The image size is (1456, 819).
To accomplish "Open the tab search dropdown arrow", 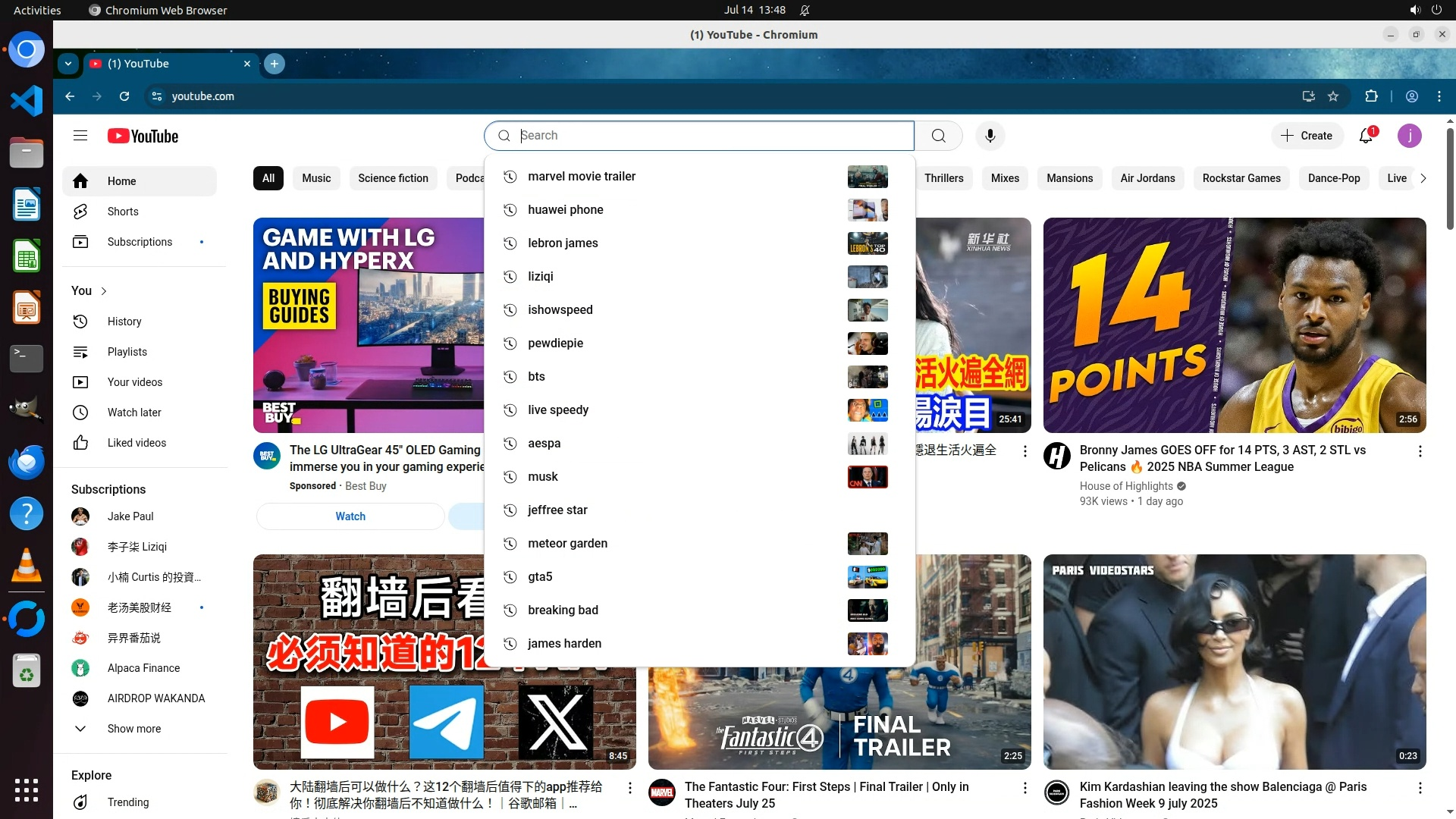I will point(68,64).
